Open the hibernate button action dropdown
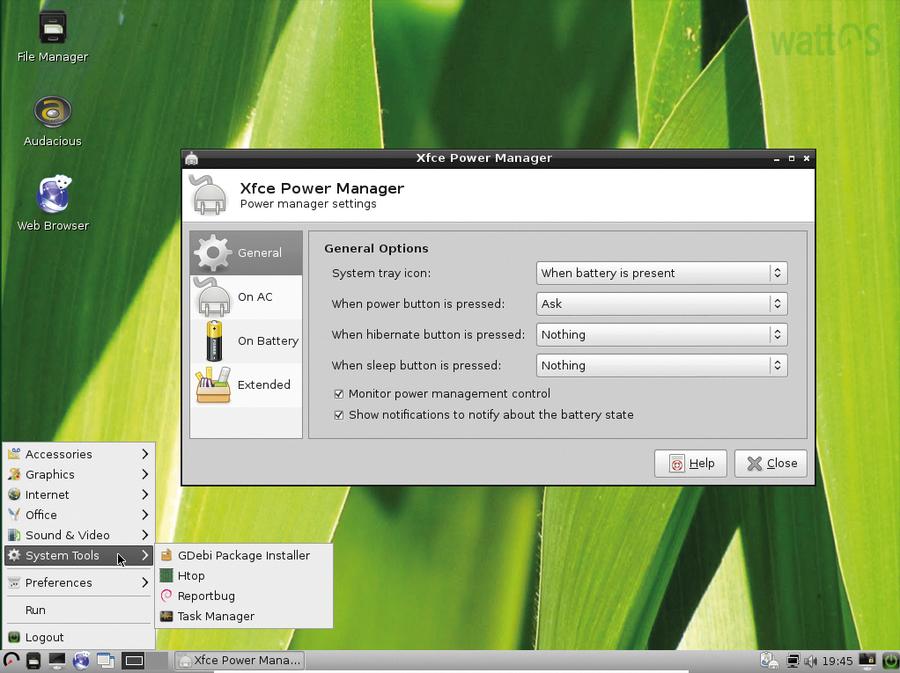Viewport: 900px width, 673px height. [x=661, y=334]
